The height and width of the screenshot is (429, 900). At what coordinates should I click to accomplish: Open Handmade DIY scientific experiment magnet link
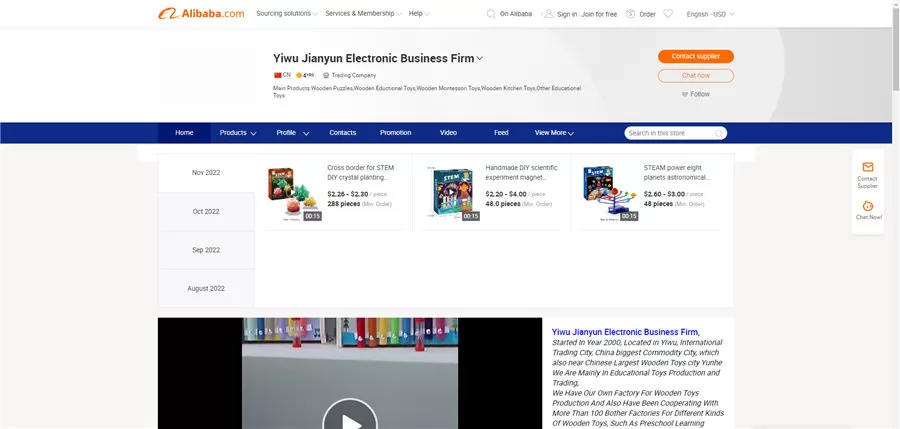tap(521, 172)
